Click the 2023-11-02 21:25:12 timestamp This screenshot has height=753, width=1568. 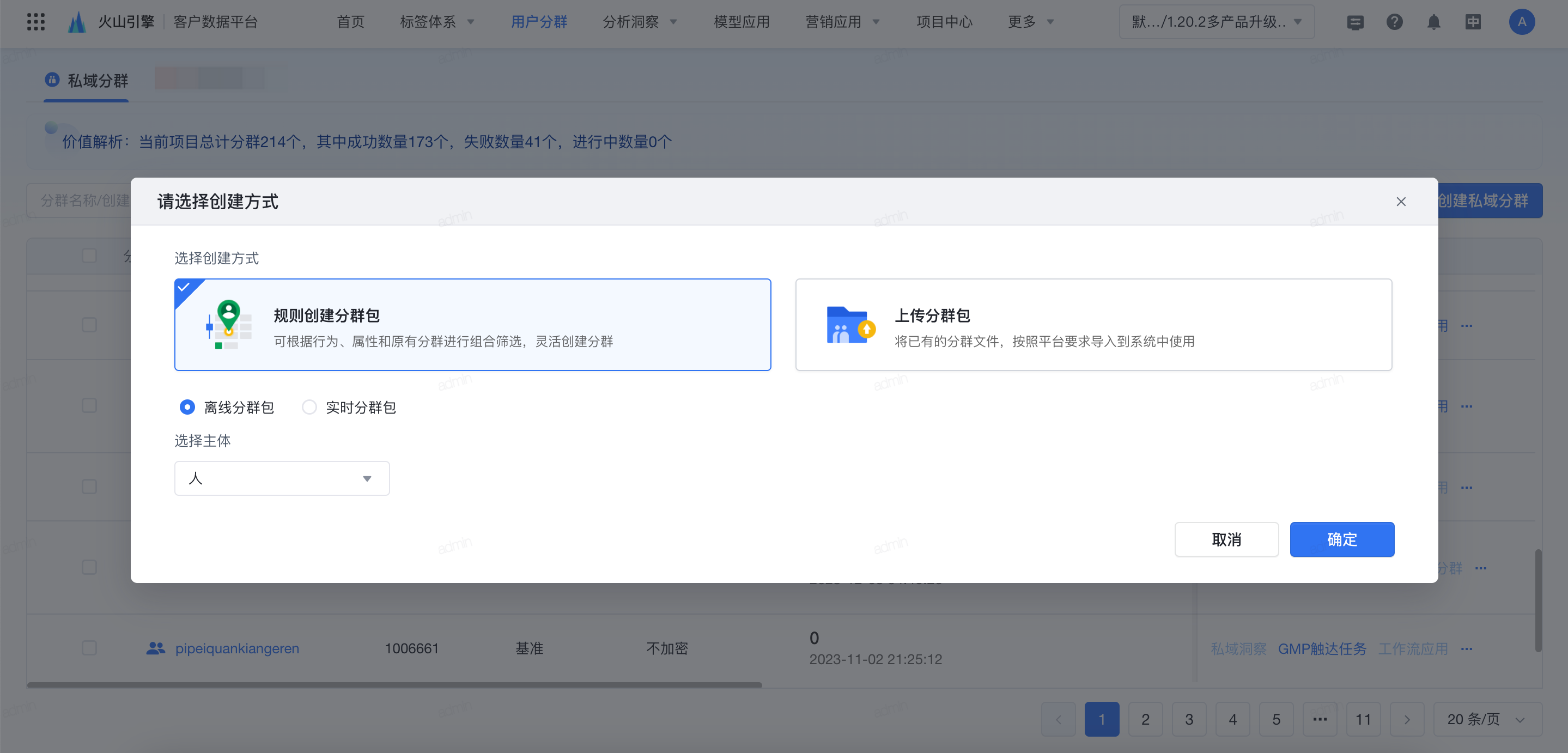coord(876,659)
